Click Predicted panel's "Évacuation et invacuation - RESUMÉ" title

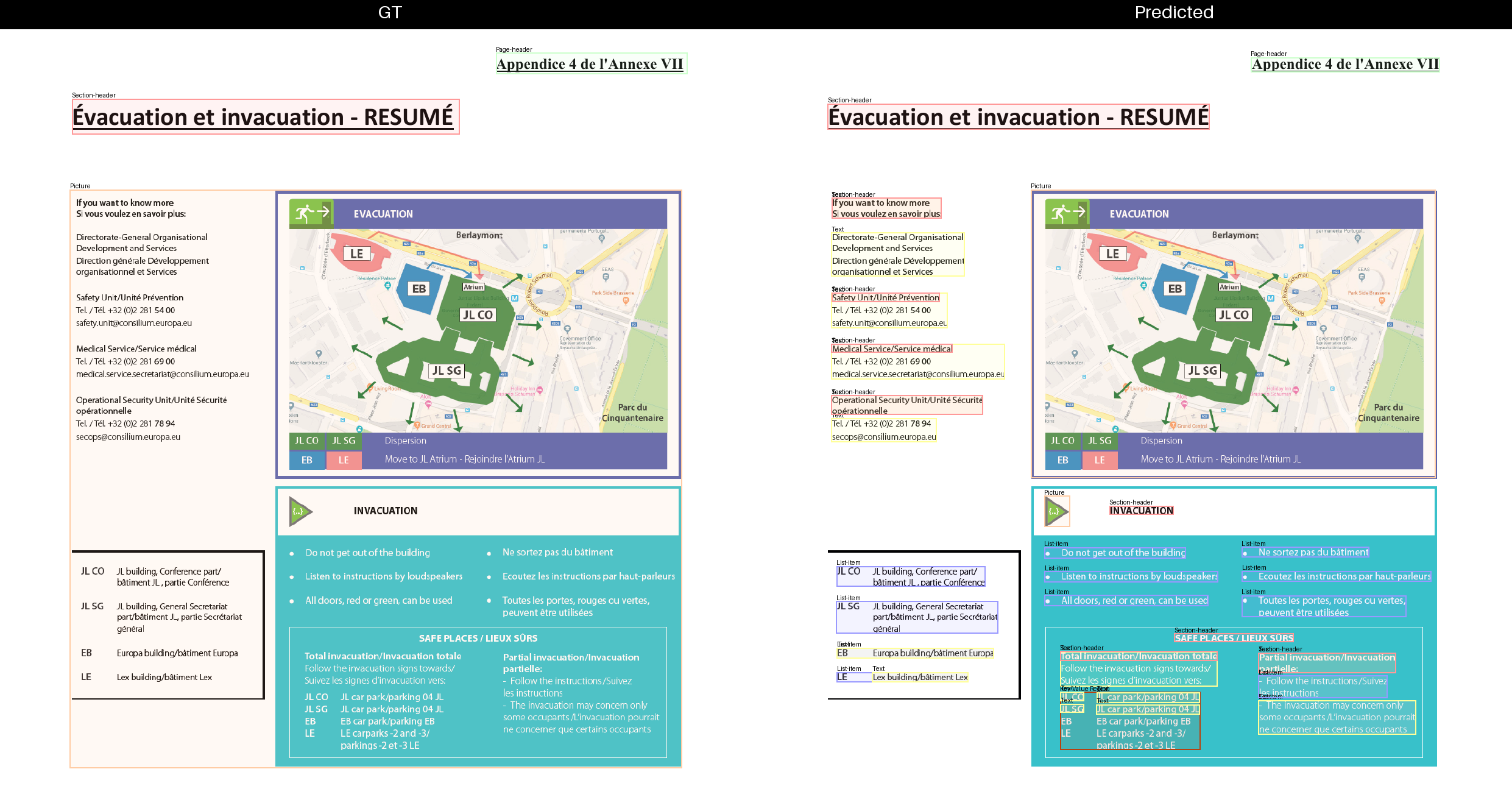[1019, 117]
